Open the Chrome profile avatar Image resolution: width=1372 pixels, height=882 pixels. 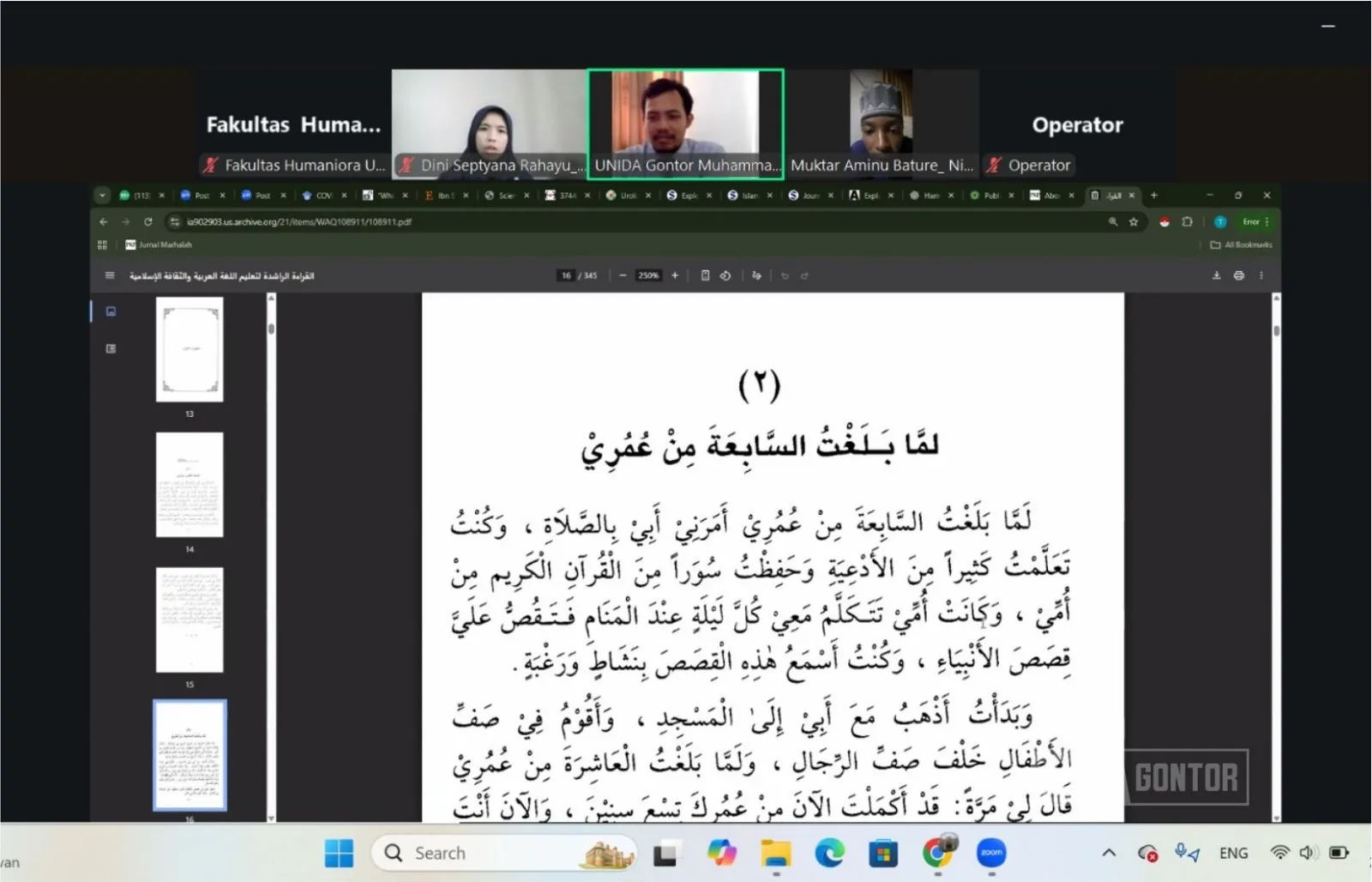click(x=1220, y=221)
